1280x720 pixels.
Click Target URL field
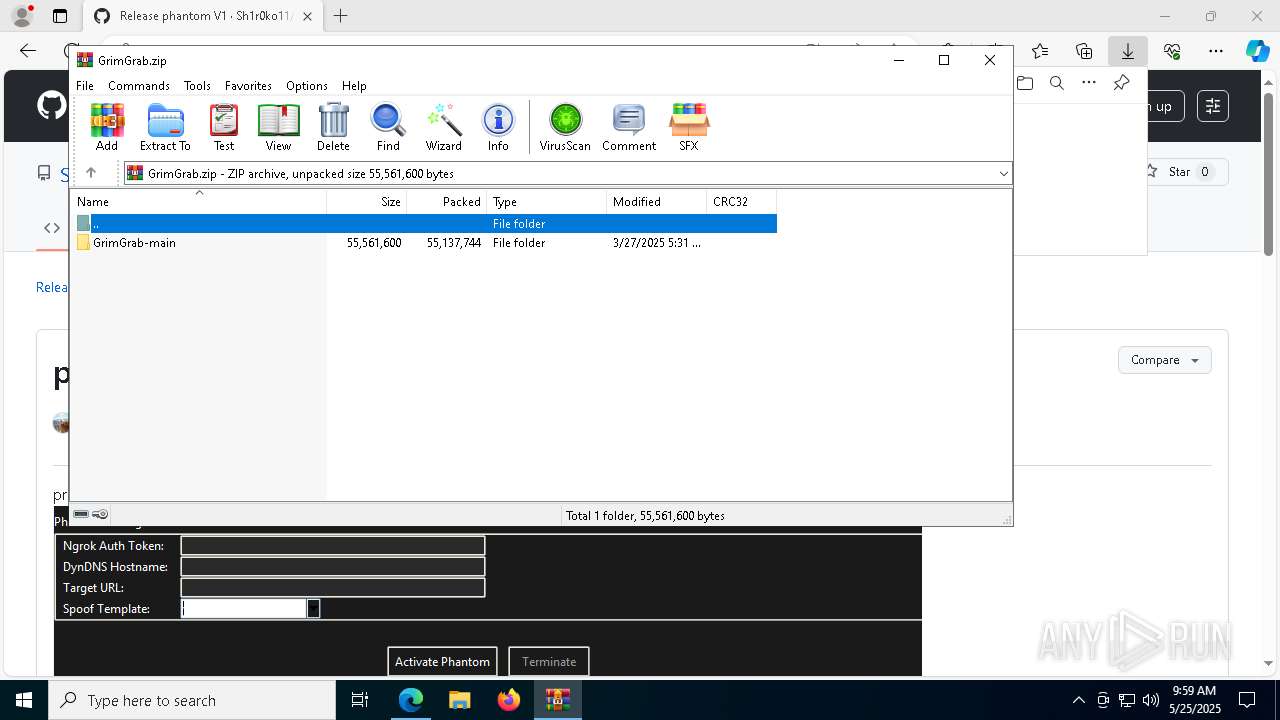click(x=333, y=587)
